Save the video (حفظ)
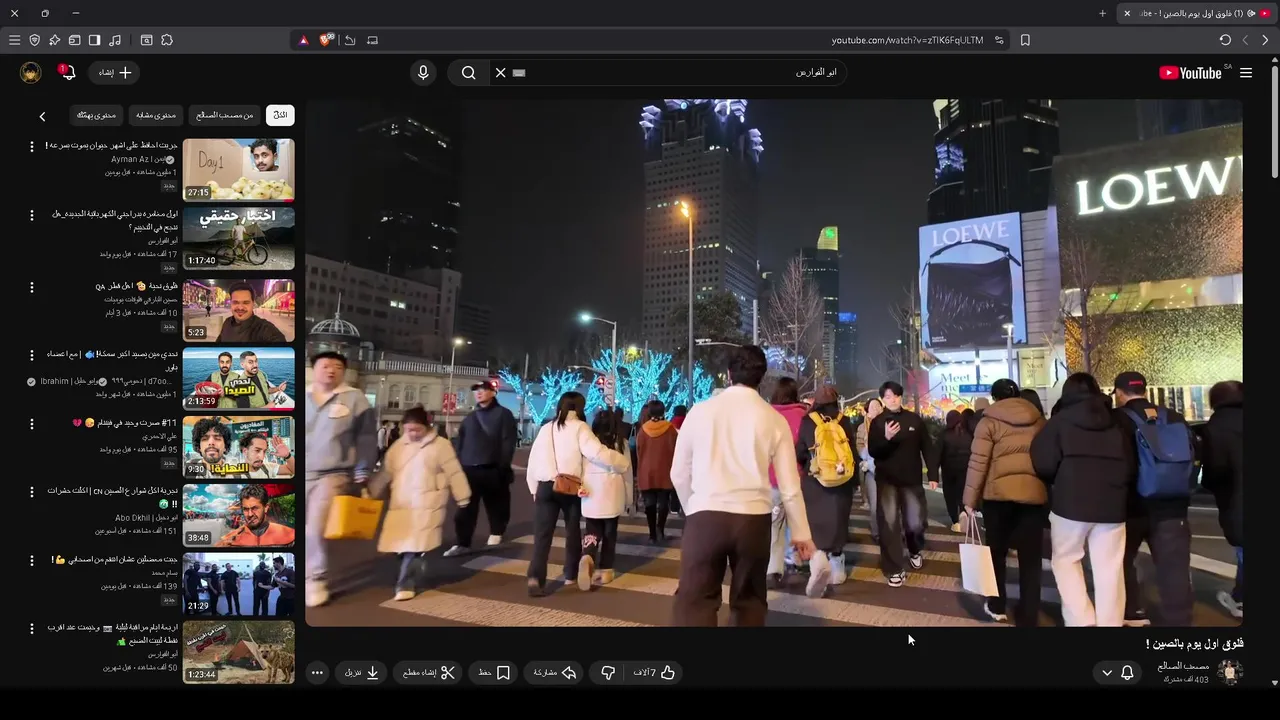 pyautogui.click(x=494, y=673)
